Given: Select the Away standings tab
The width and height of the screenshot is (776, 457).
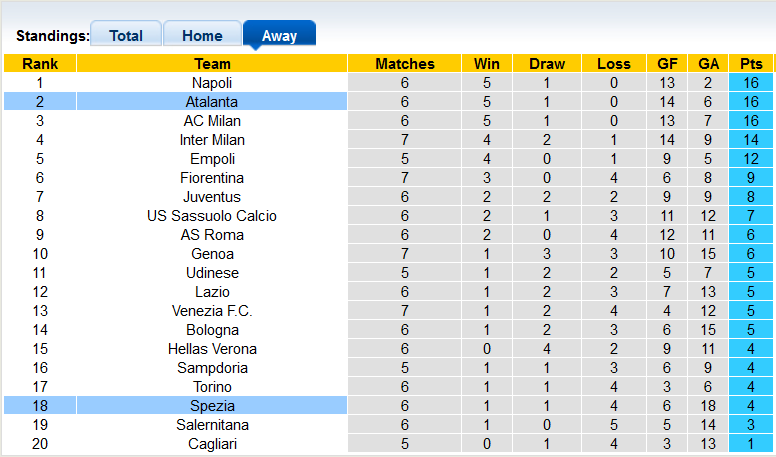Looking at the screenshot, I should pyautogui.click(x=279, y=35).
